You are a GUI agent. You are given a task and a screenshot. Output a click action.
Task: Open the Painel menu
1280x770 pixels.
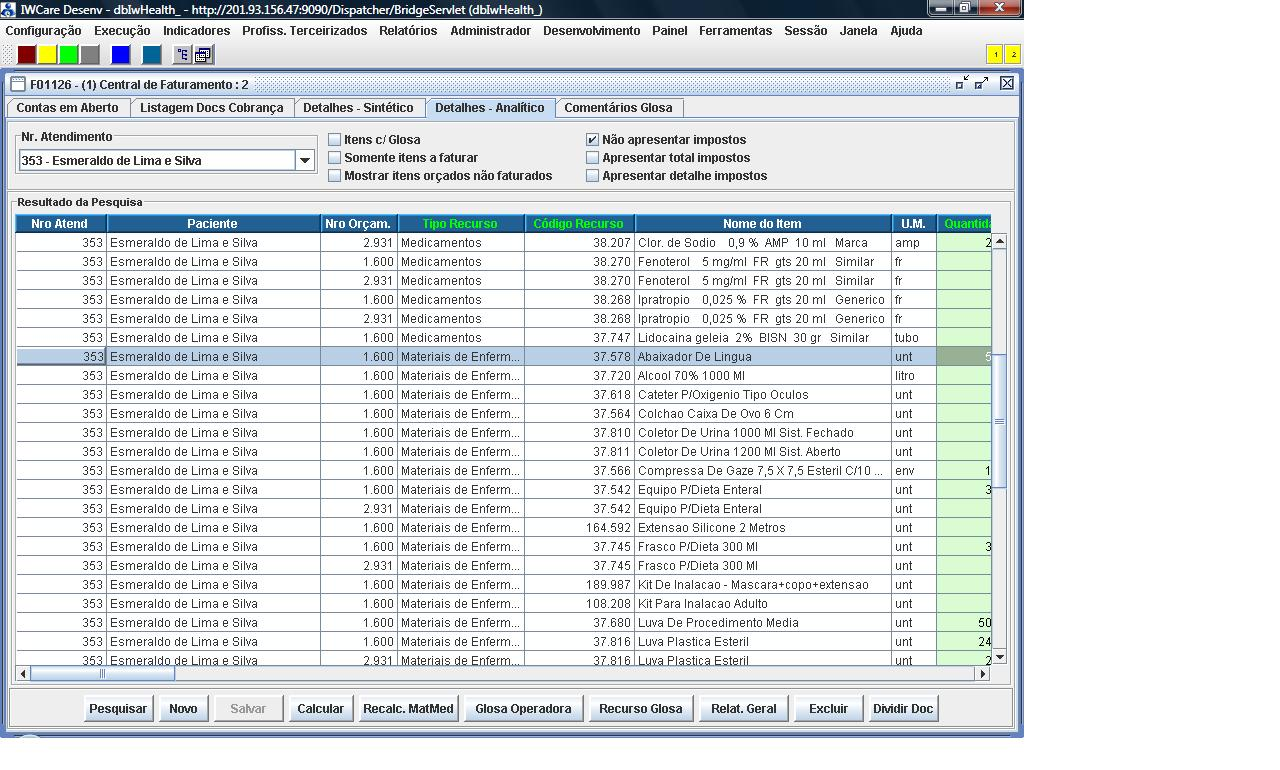[x=670, y=31]
